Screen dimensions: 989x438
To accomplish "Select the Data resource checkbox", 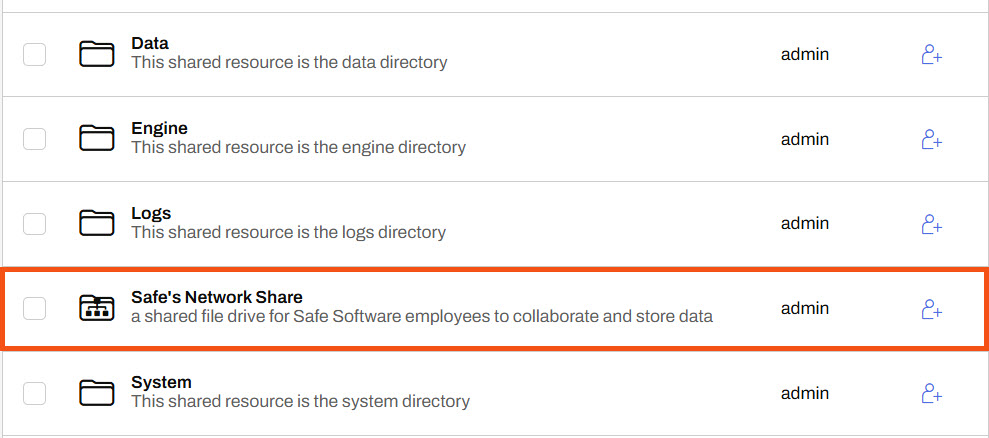I will (35, 54).
